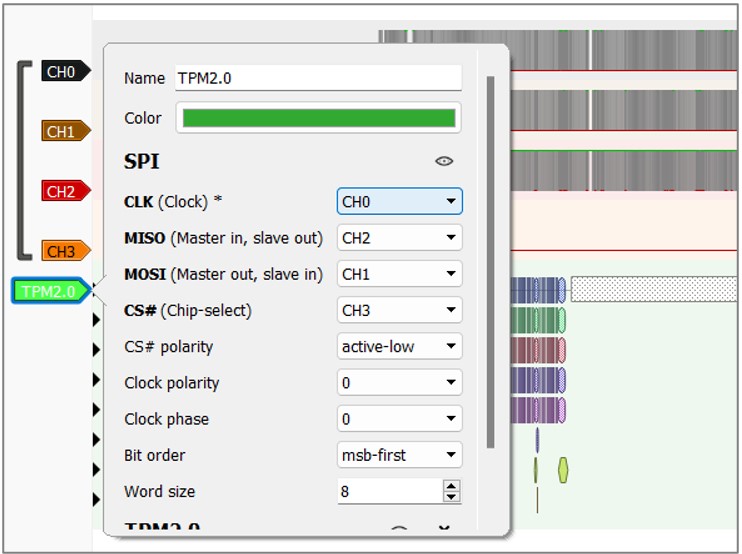Image resolution: width=742 pixels, height=554 pixels.
Task: Click the Word size label
Action: click(x=159, y=491)
